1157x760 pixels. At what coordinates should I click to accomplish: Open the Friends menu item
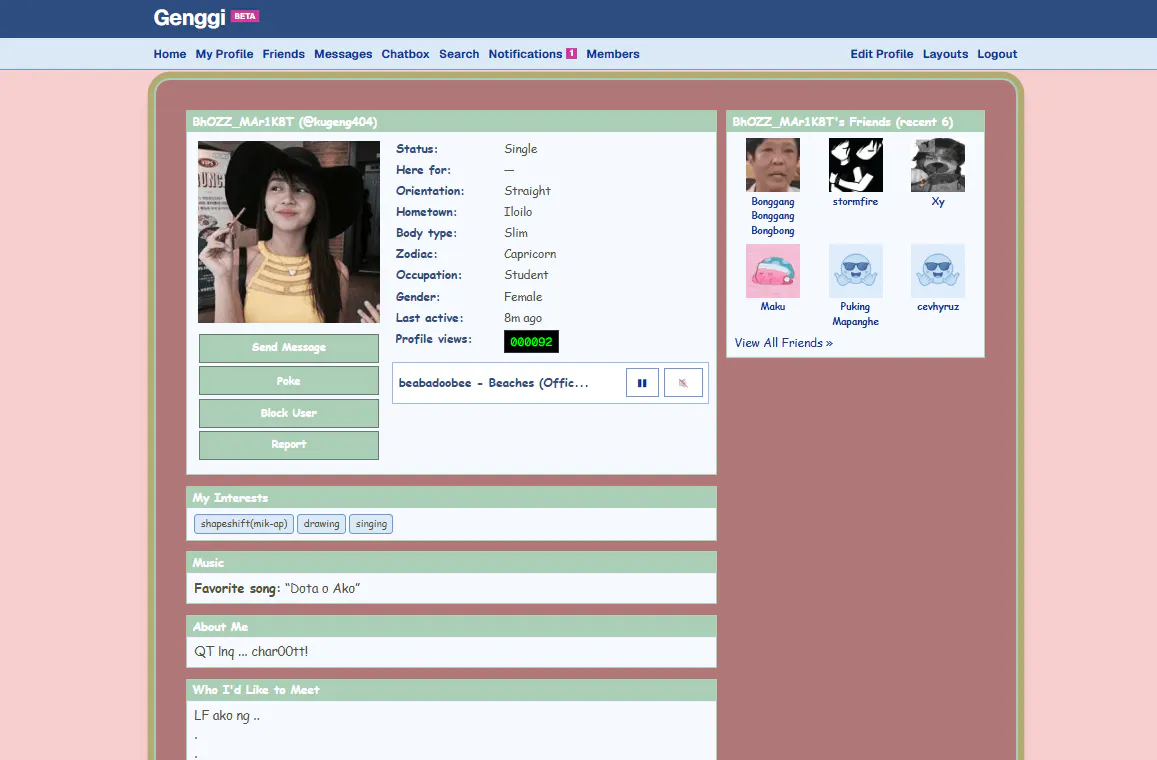[283, 54]
